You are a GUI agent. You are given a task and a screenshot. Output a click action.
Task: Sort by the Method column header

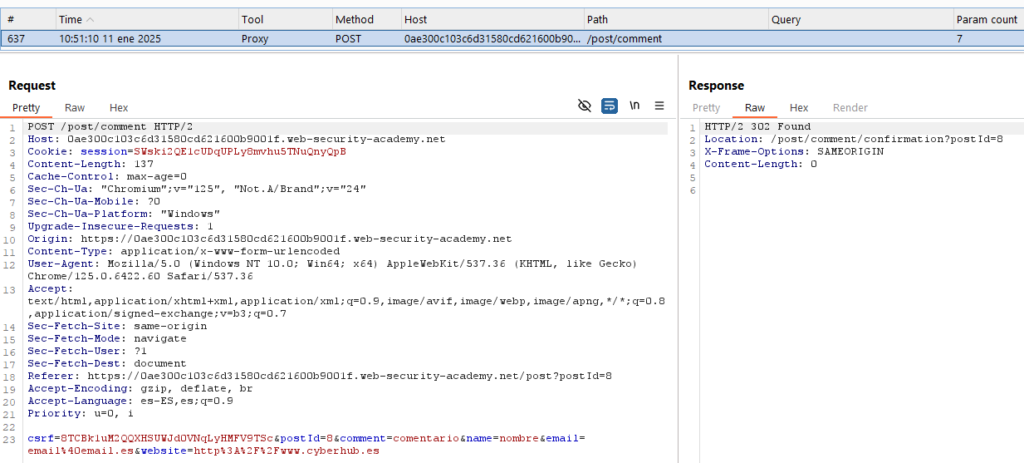coord(366,20)
